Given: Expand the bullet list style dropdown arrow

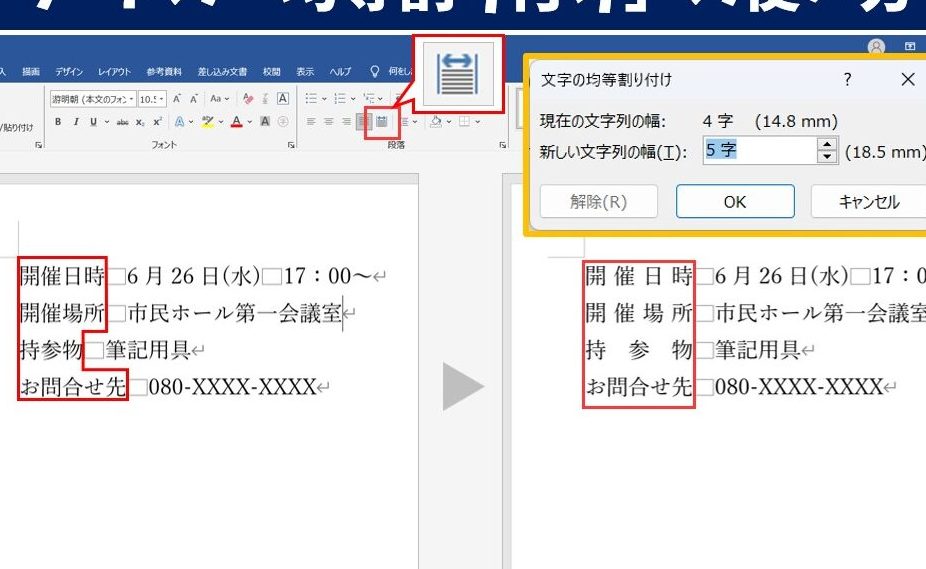Looking at the screenshot, I should [x=324, y=99].
